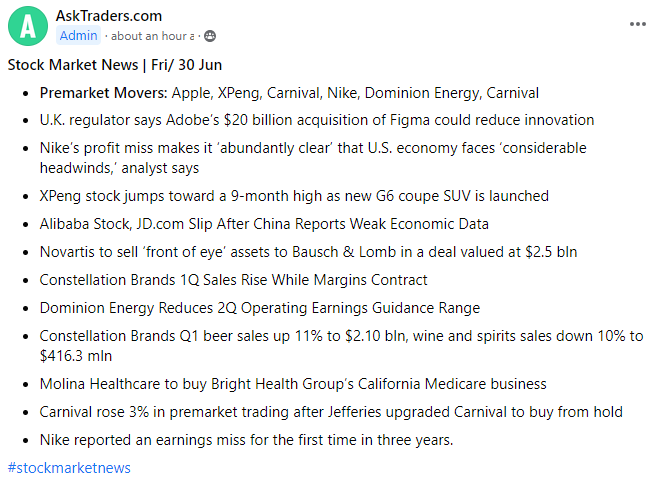Click the Adobe-Figma acquisition headline

[x=316, y=120]
